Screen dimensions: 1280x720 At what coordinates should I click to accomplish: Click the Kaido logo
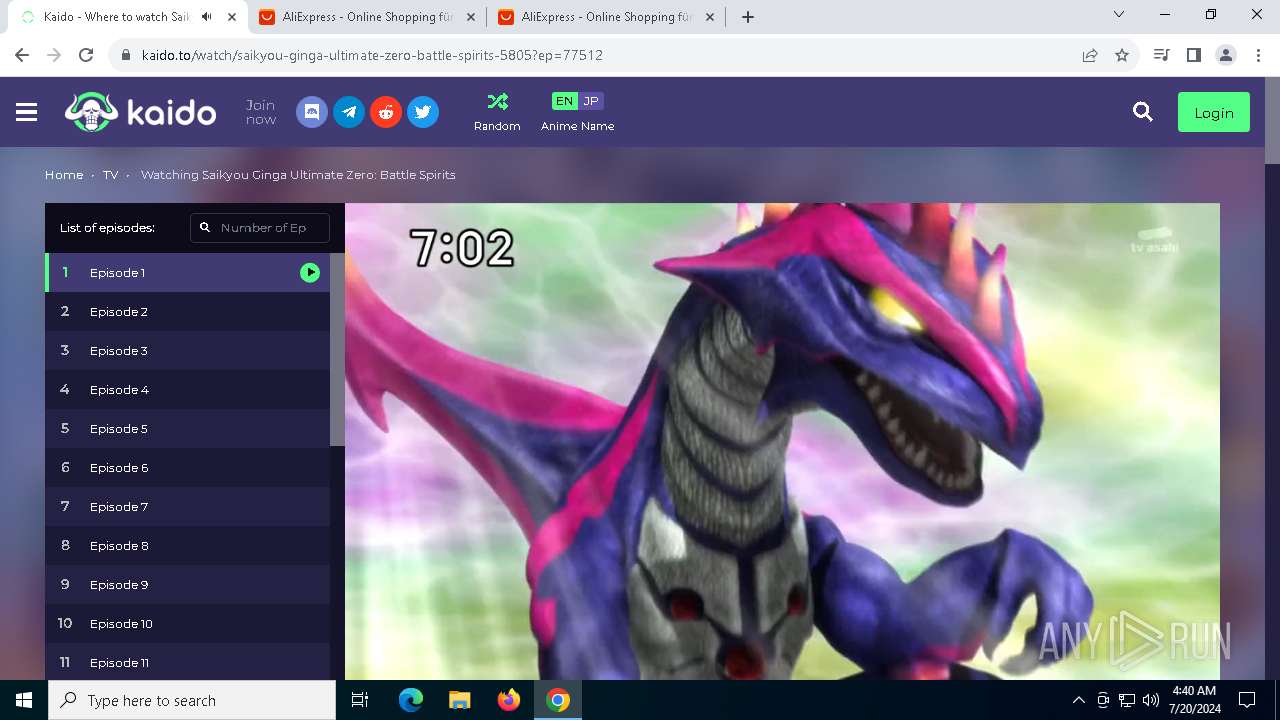[x=140, y=112]
